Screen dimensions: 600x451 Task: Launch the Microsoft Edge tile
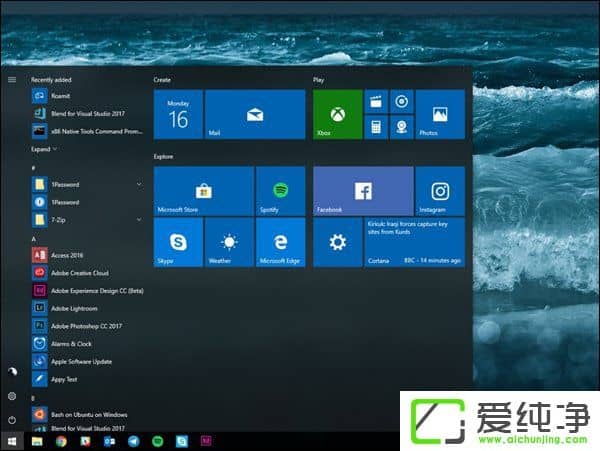point(280,242)
